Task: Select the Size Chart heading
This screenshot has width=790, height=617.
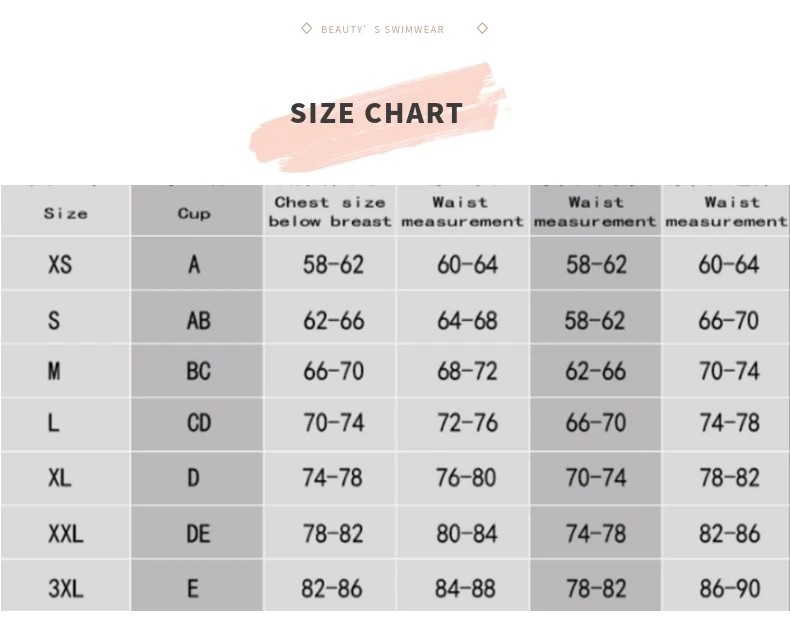Action: (377, 113)
